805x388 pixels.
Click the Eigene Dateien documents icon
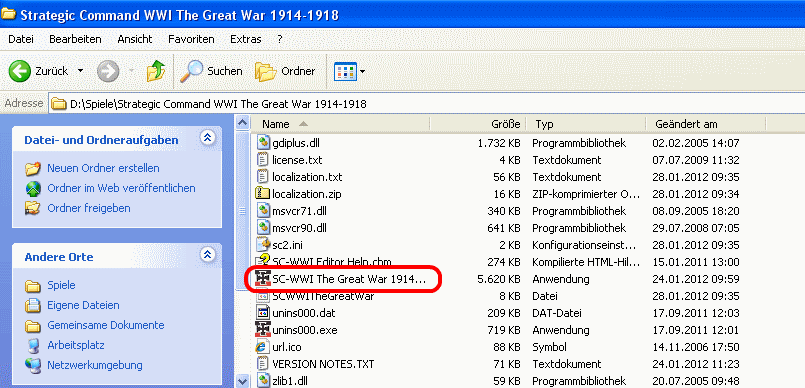pyautogui.click(x=33, y=305)
